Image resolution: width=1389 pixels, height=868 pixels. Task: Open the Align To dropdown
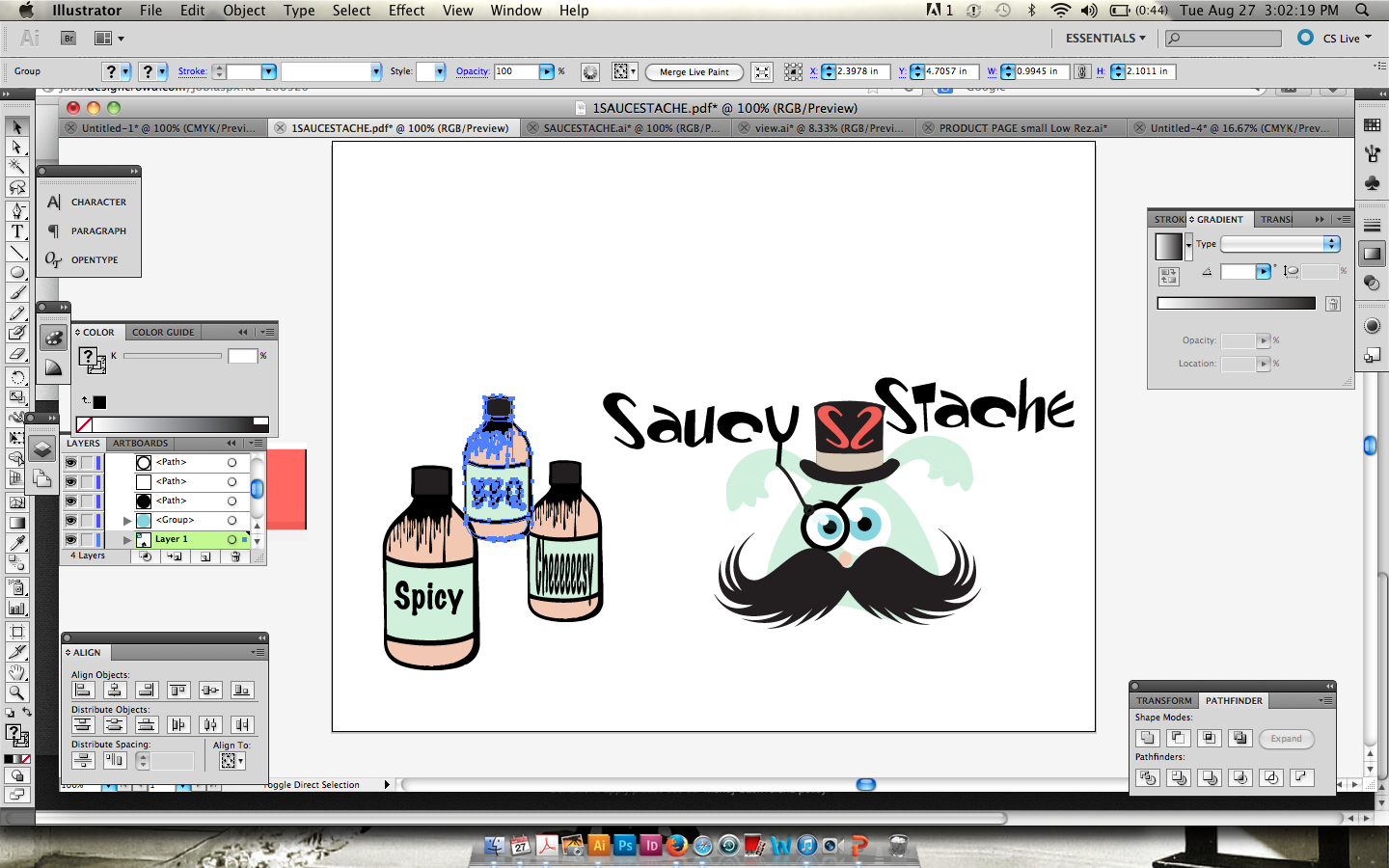[231, 761]
